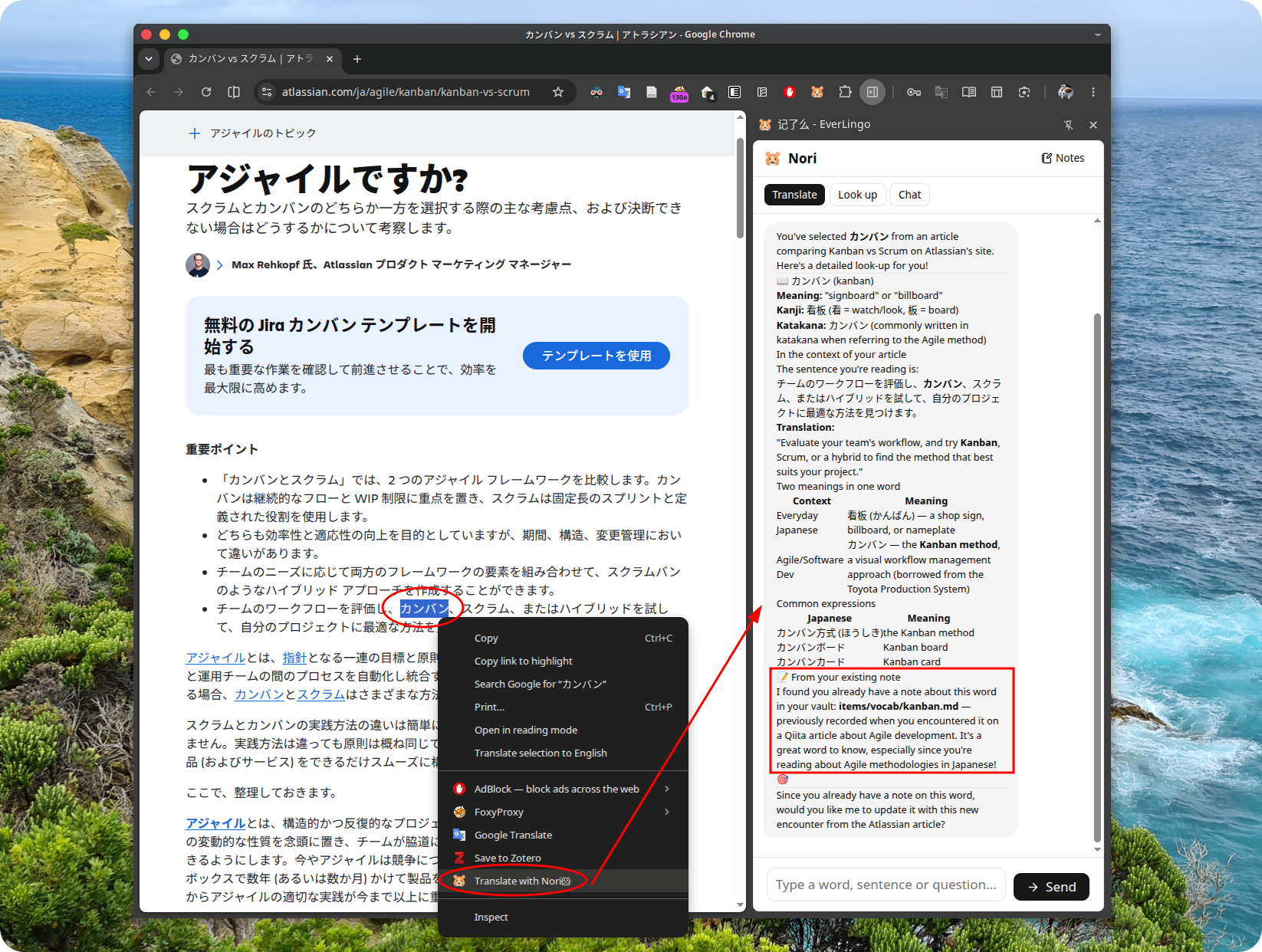Choose Copy link to highlight
Screen dimensions: 1262x952
(563, 661)
